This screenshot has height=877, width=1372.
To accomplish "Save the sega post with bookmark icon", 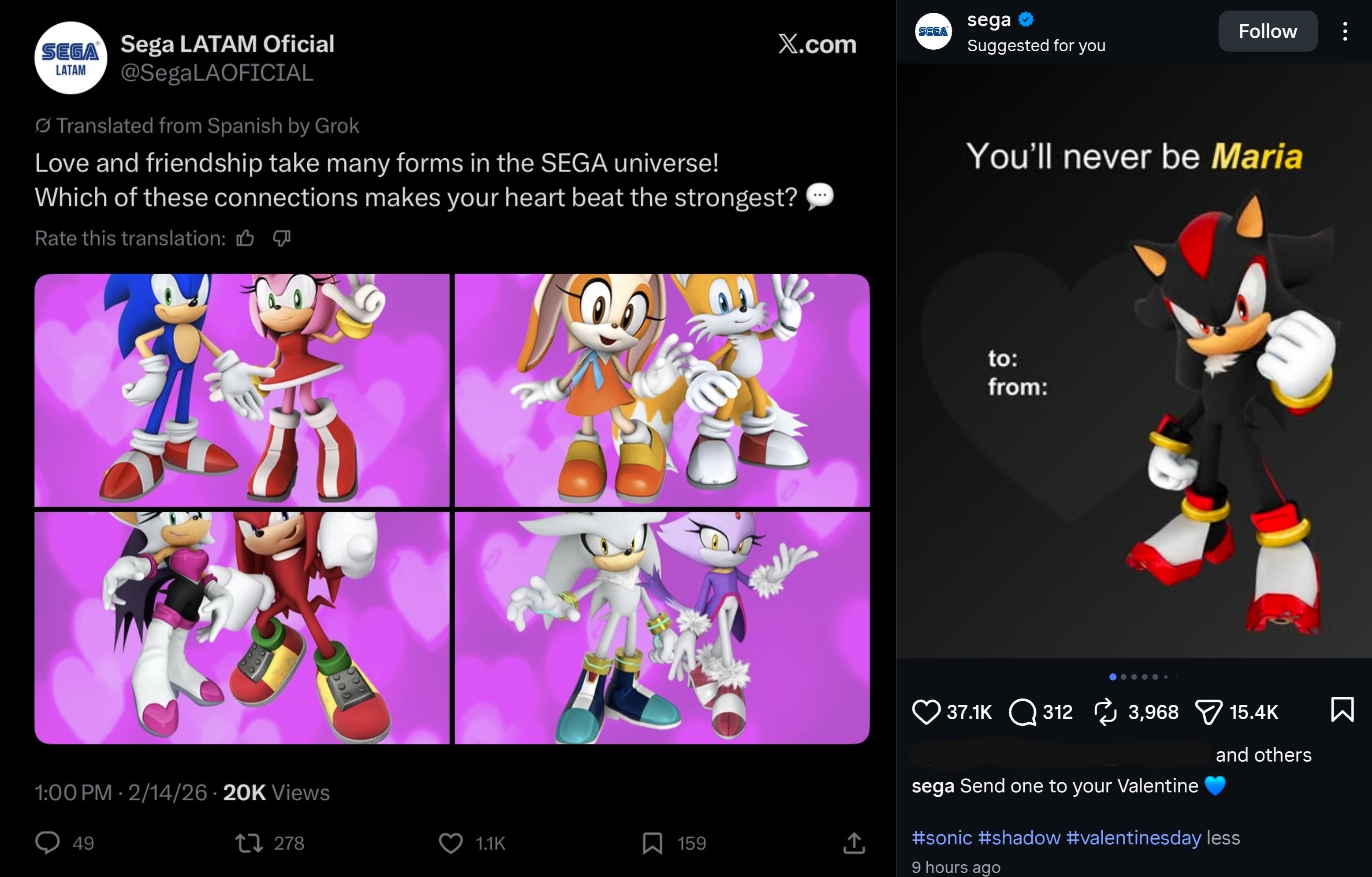I will (1342, 710).
